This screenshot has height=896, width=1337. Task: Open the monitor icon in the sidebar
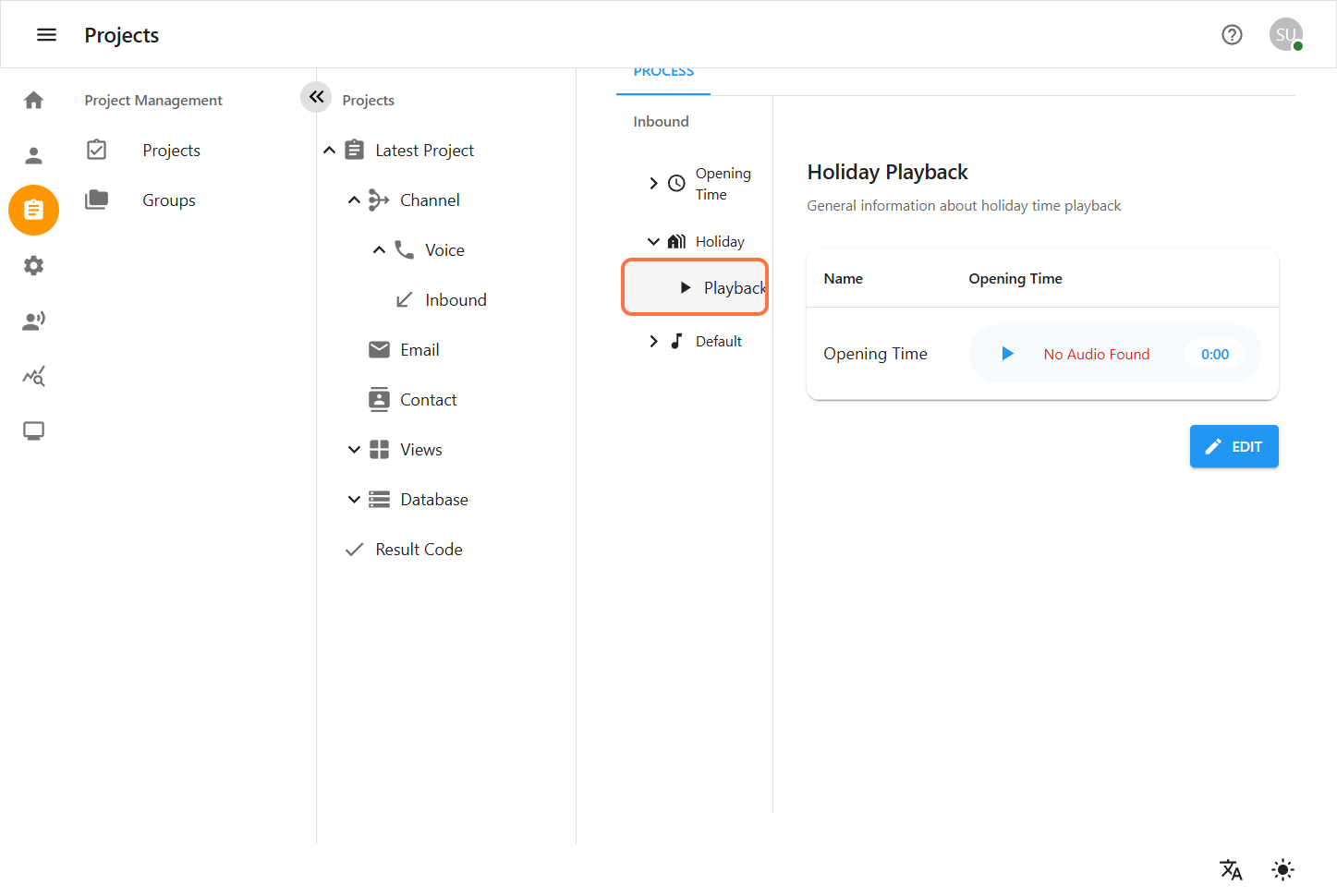point(34,431)
